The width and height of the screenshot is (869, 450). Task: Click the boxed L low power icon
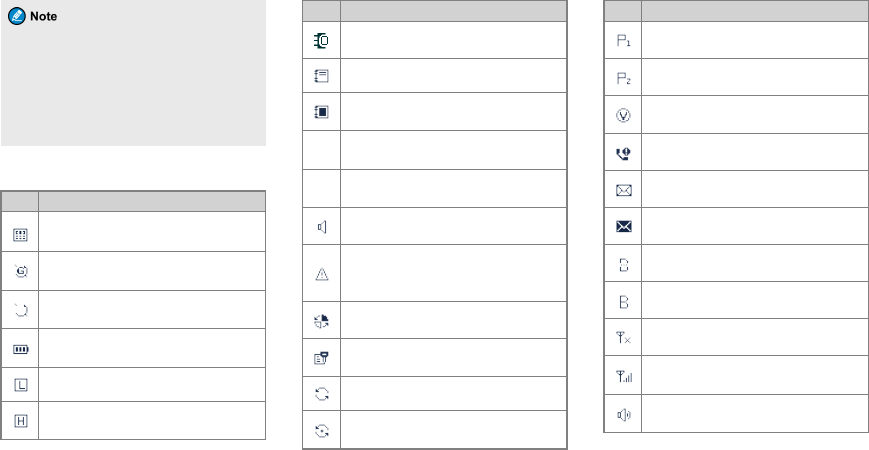click(x=21, y=385)
